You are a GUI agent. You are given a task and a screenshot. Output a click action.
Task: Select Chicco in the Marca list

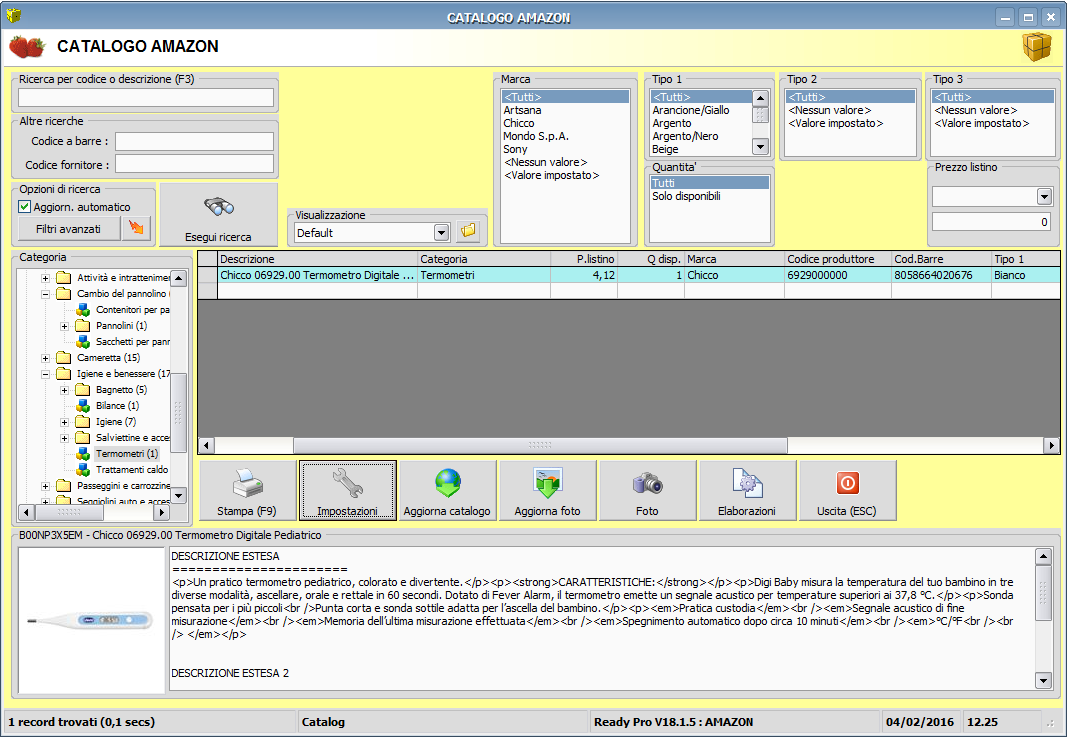[519, 123]
